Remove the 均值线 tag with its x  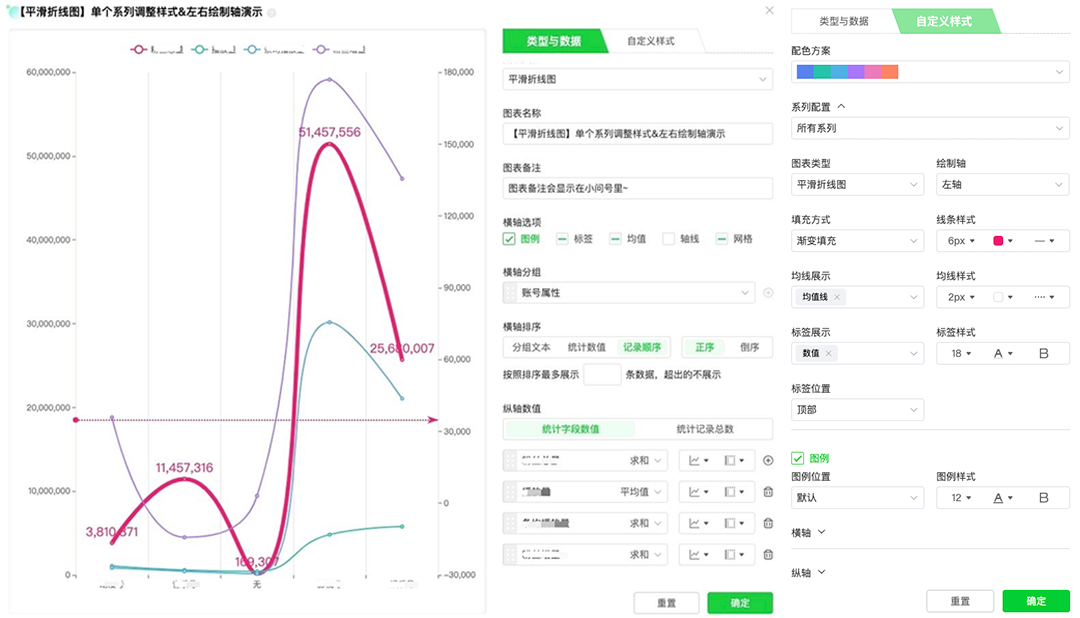837,297
